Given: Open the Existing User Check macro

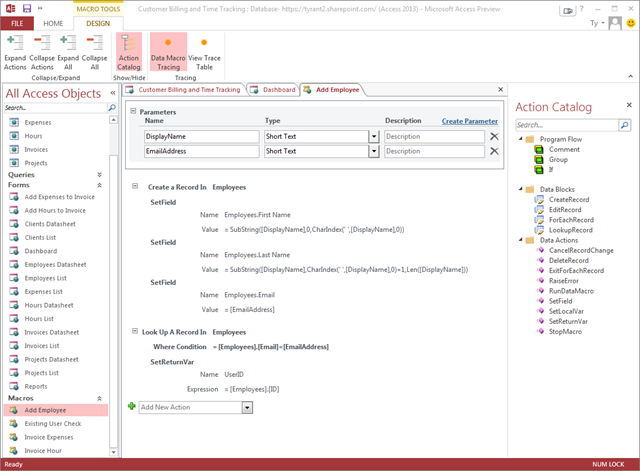Looking at the screenshot, I should pyautogui.click(x=53, y=424).
